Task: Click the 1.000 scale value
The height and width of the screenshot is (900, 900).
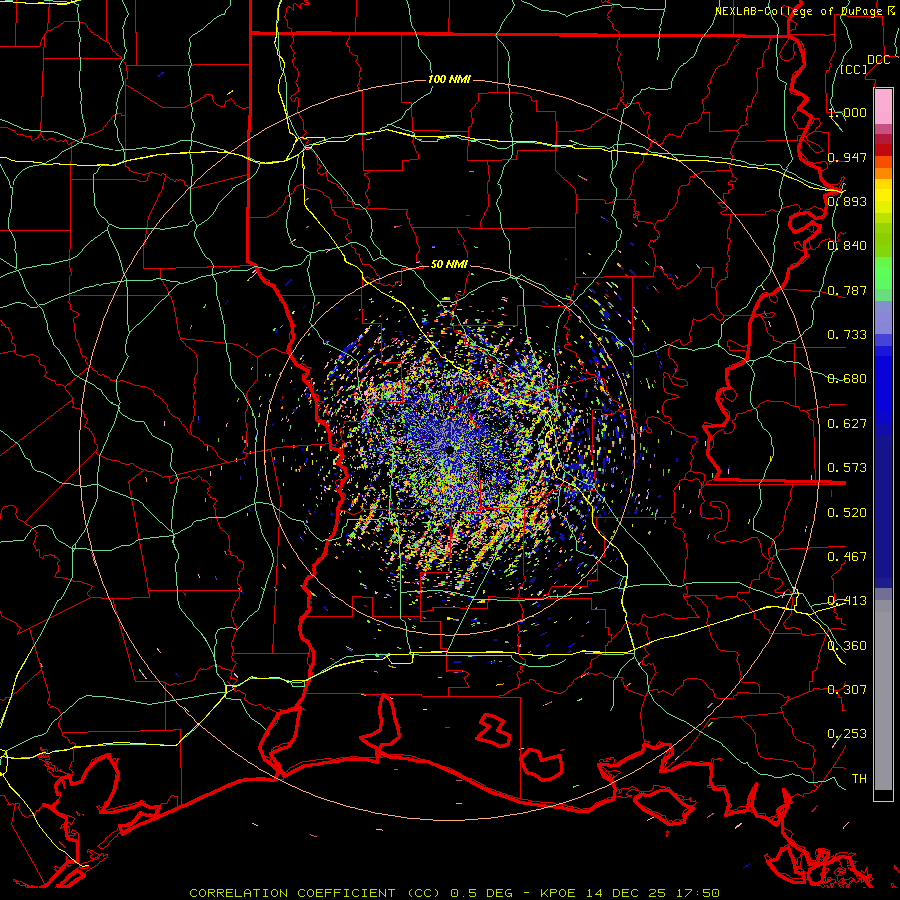Action: coord(847,112)
